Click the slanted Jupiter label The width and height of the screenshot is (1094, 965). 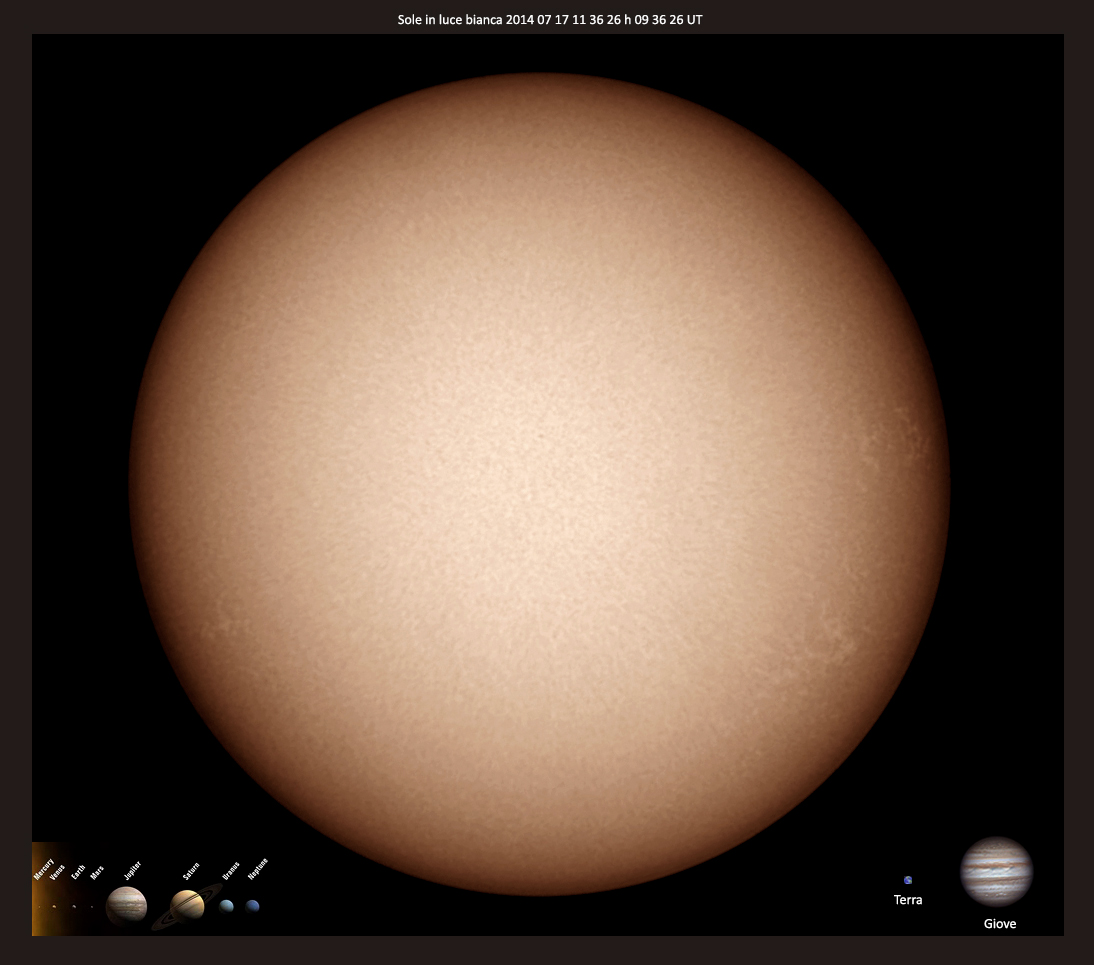coord(132,870)
